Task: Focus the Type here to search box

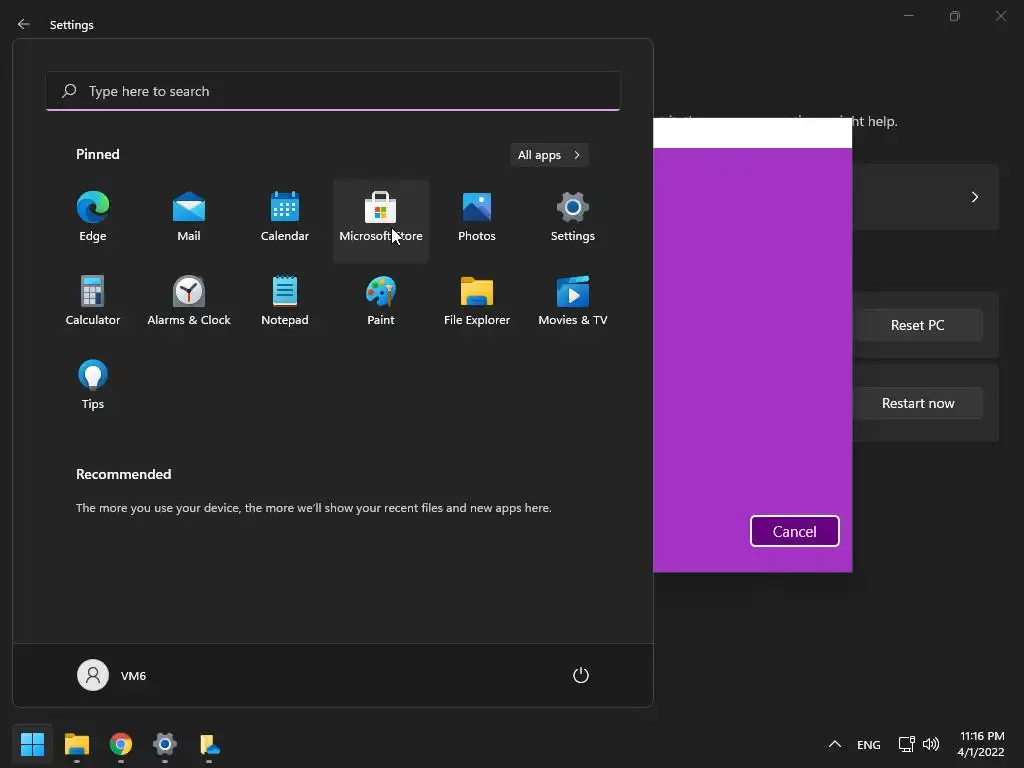Action: (333, 91)
